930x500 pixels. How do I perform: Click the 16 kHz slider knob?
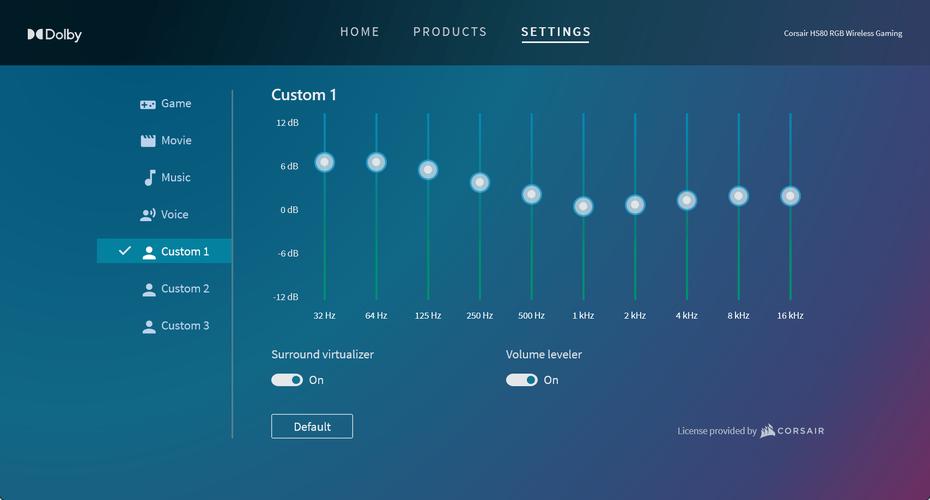(790, 196)
